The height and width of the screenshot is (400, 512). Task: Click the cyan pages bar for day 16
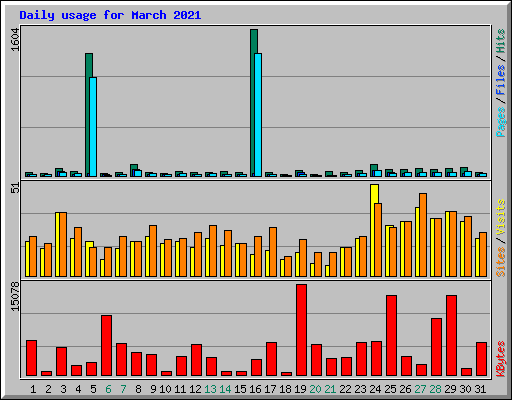point(258,115)
